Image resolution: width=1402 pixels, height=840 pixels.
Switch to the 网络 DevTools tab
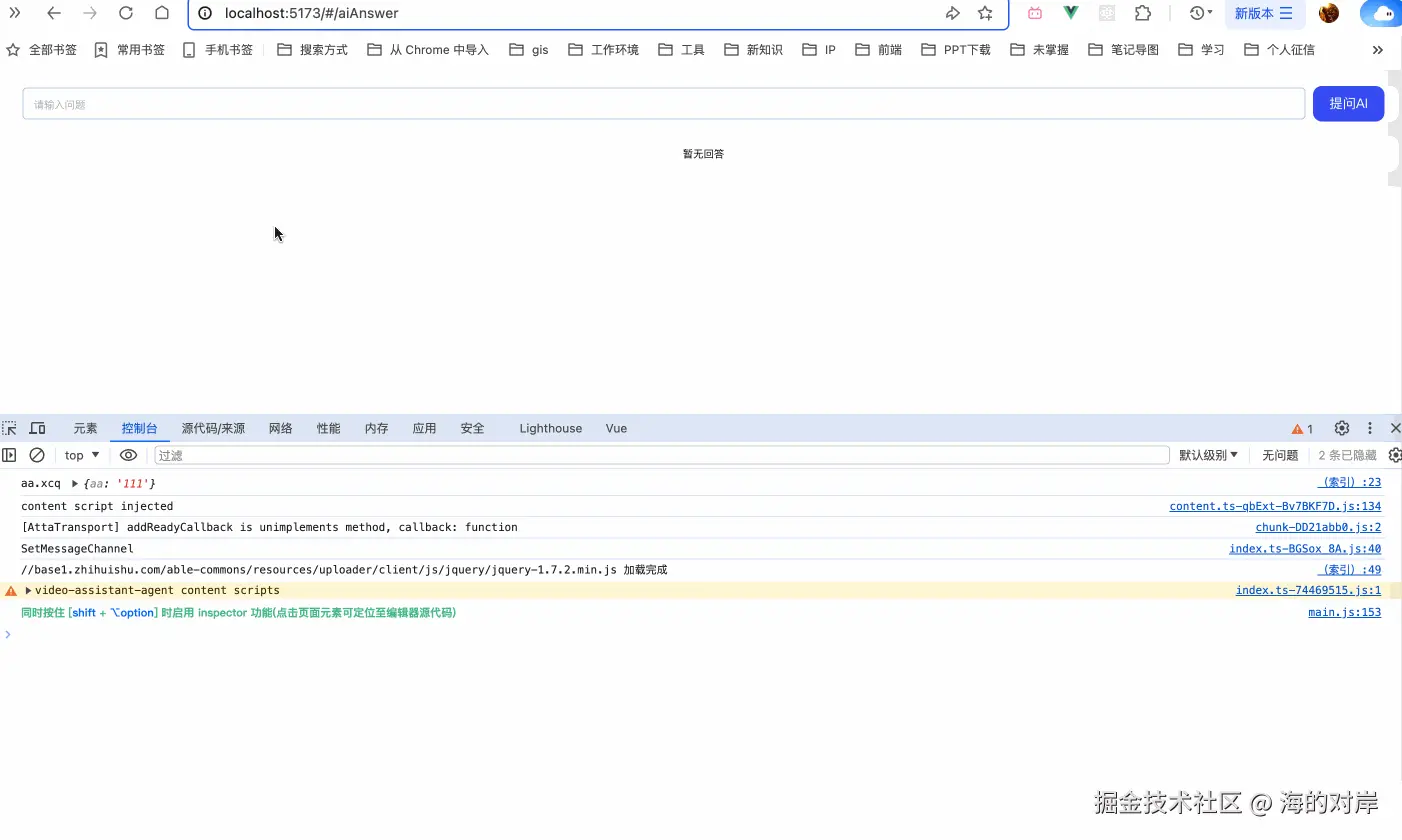tap(280, 428)
